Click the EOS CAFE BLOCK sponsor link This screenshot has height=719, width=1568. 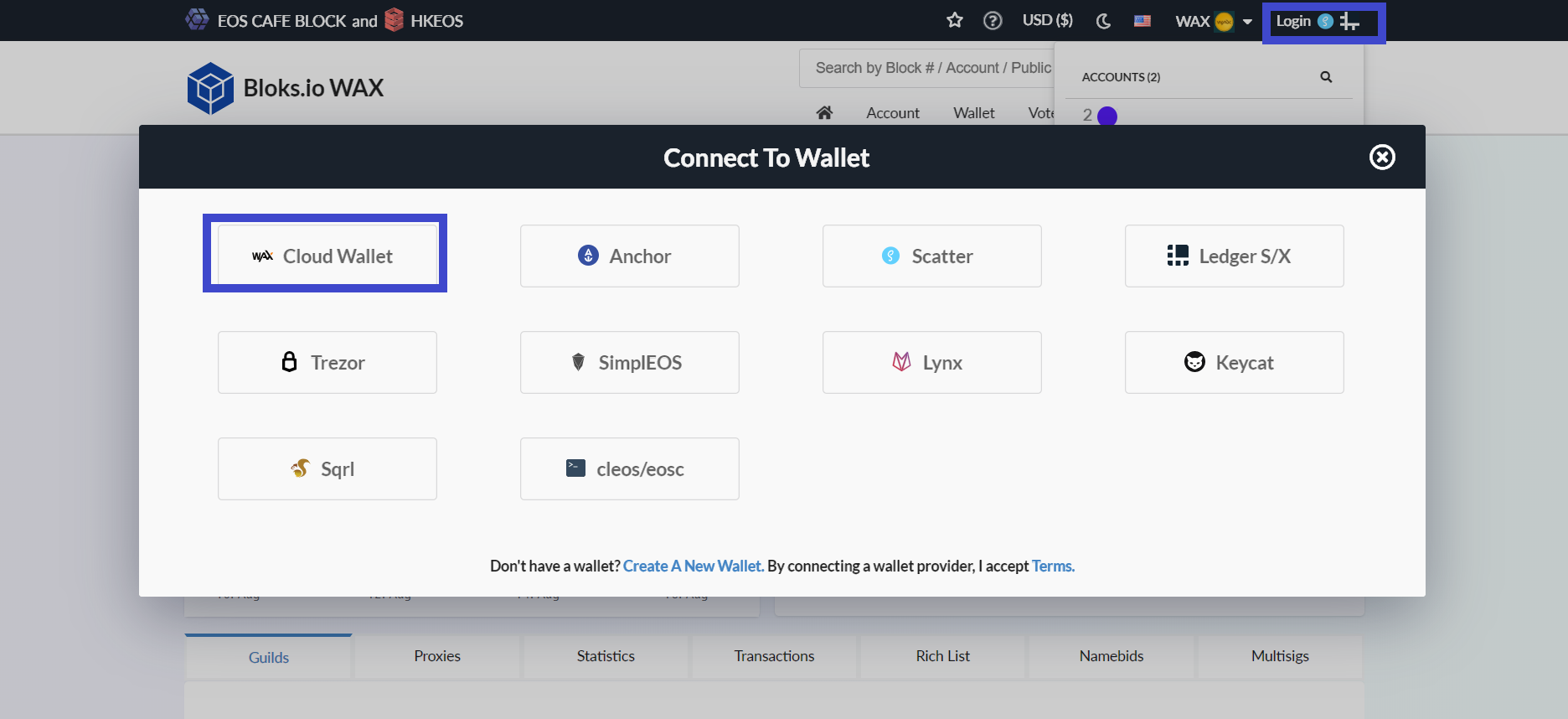tap(281, 21)
